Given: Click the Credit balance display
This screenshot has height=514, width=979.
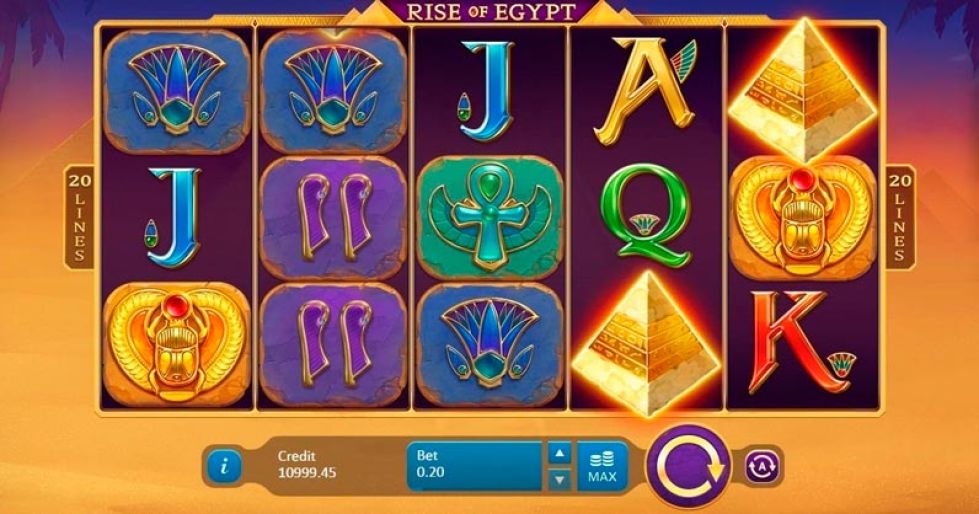Looking at the screenshot, I should [307, 465].
